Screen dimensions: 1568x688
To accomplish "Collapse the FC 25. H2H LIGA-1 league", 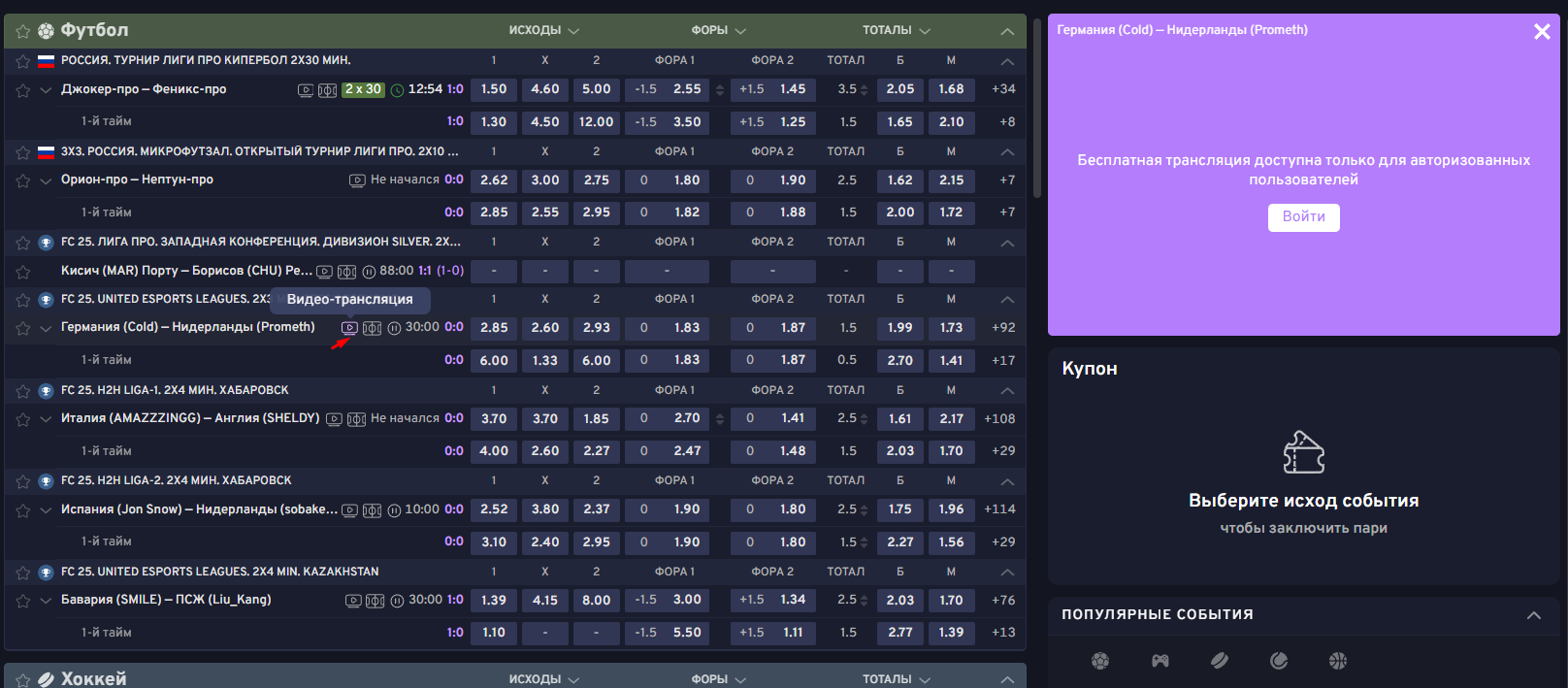I will 1007,391.
